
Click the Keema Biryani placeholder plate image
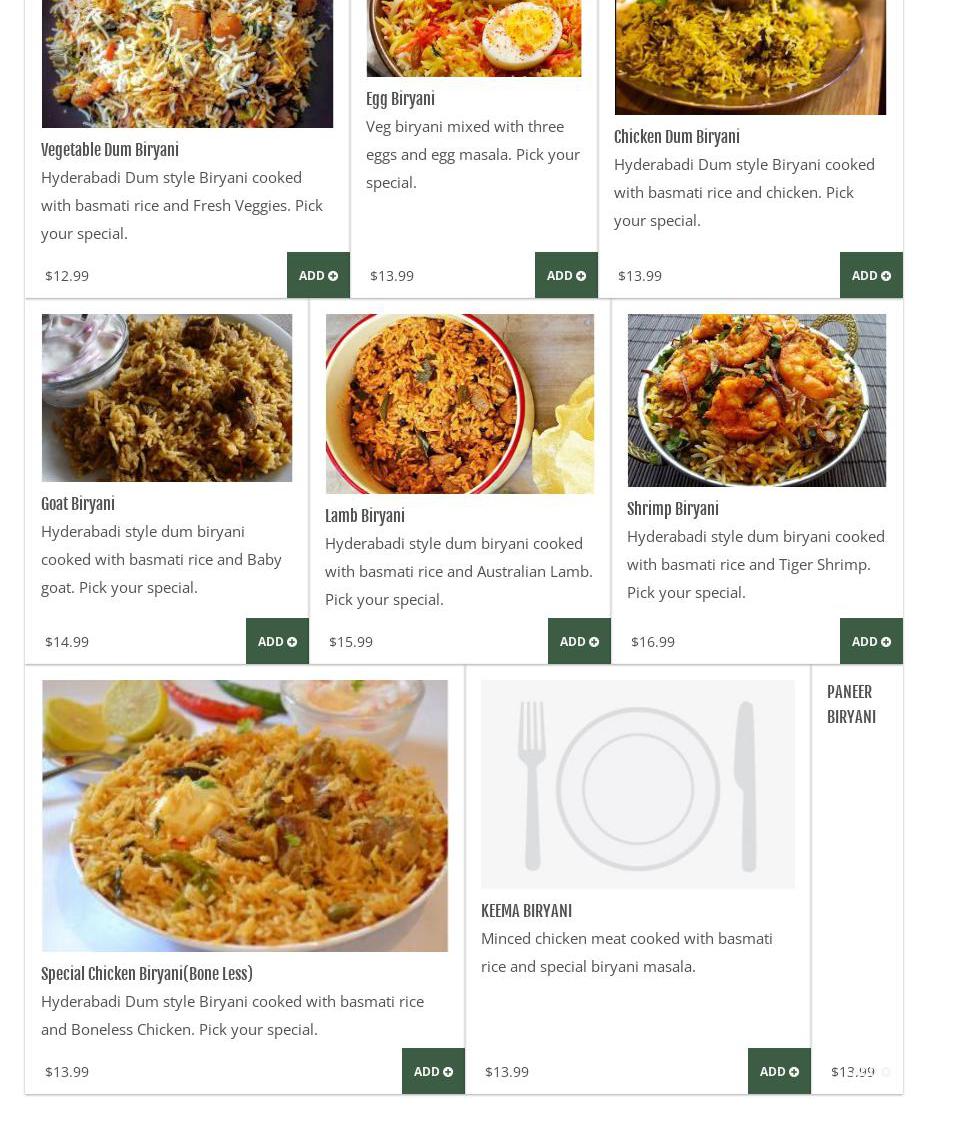638,784
